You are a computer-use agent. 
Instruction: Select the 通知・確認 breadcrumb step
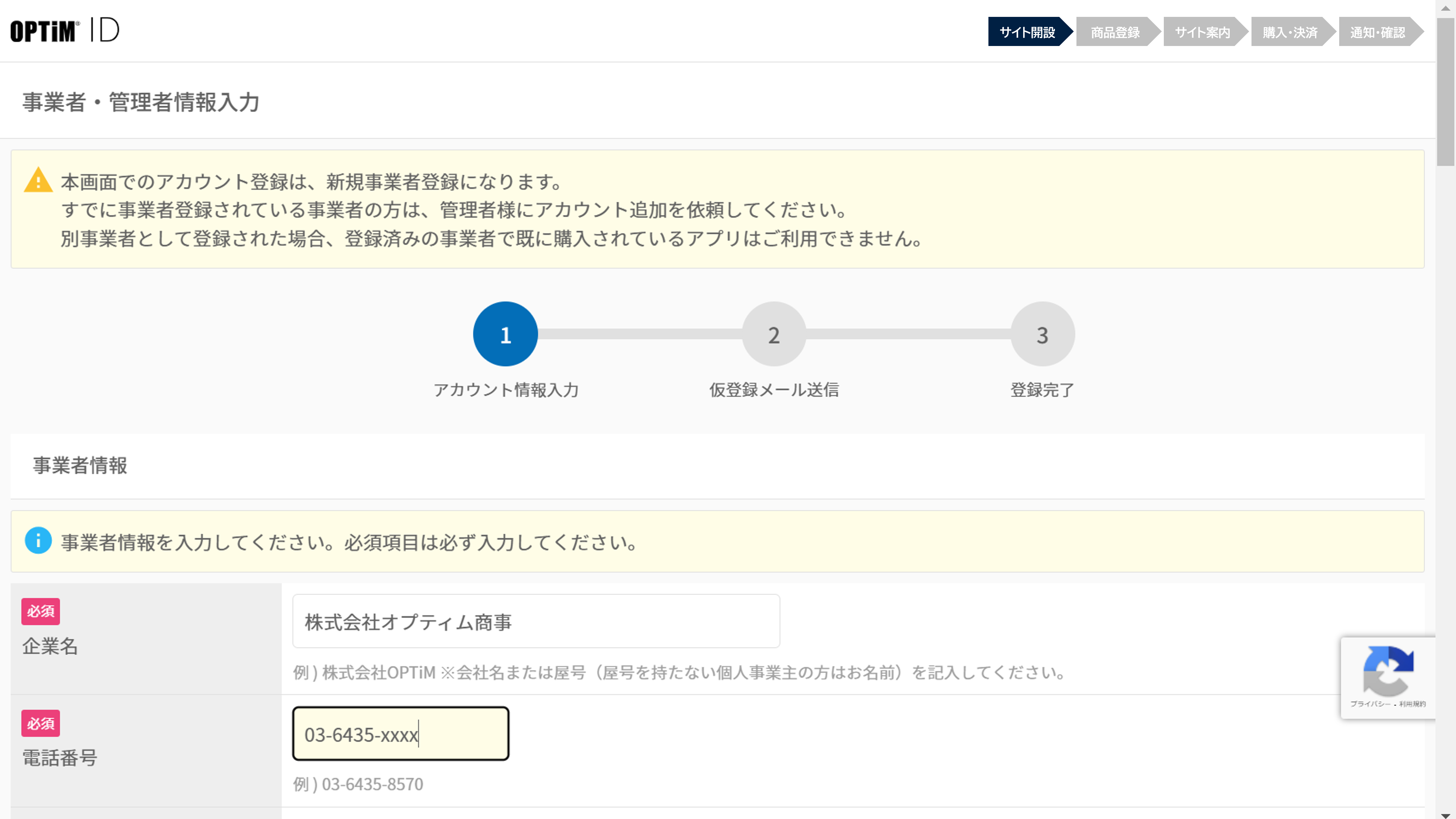click(x=1378, y=32)
